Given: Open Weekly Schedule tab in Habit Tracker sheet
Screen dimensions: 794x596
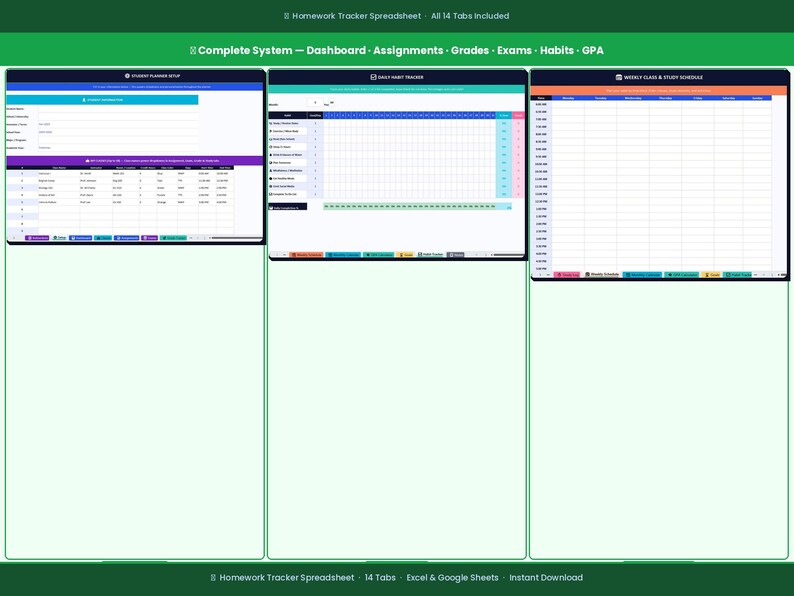Looking at the screenshot, I should pos(306,255).
